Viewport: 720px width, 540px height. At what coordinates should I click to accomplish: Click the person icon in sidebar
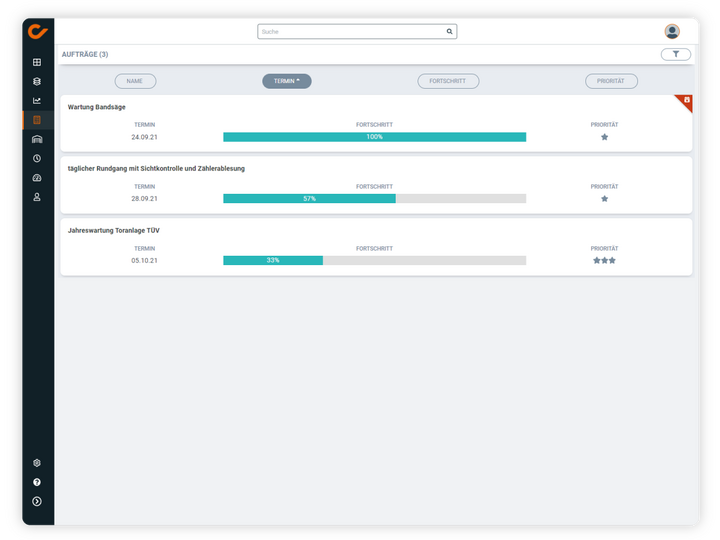37,197
